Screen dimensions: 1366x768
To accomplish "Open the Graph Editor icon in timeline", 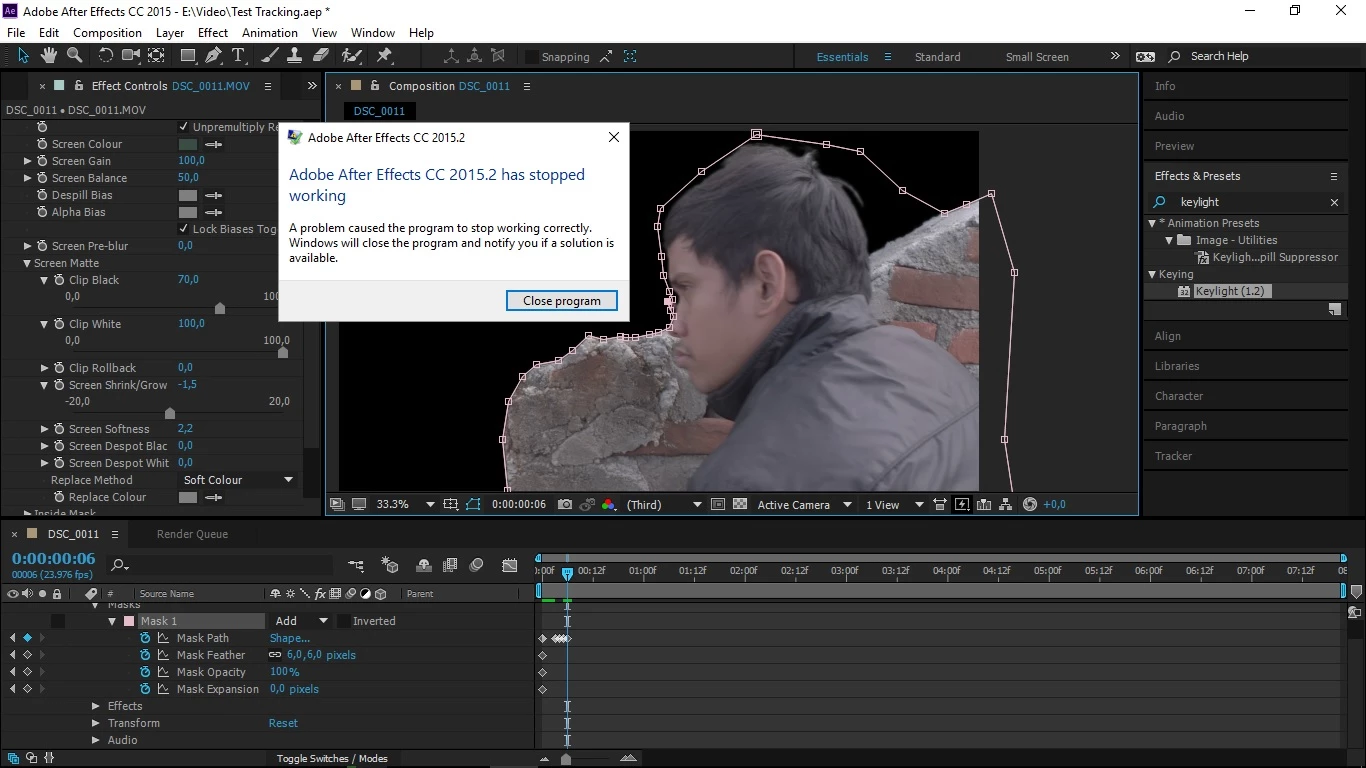I will click(510, 566).
